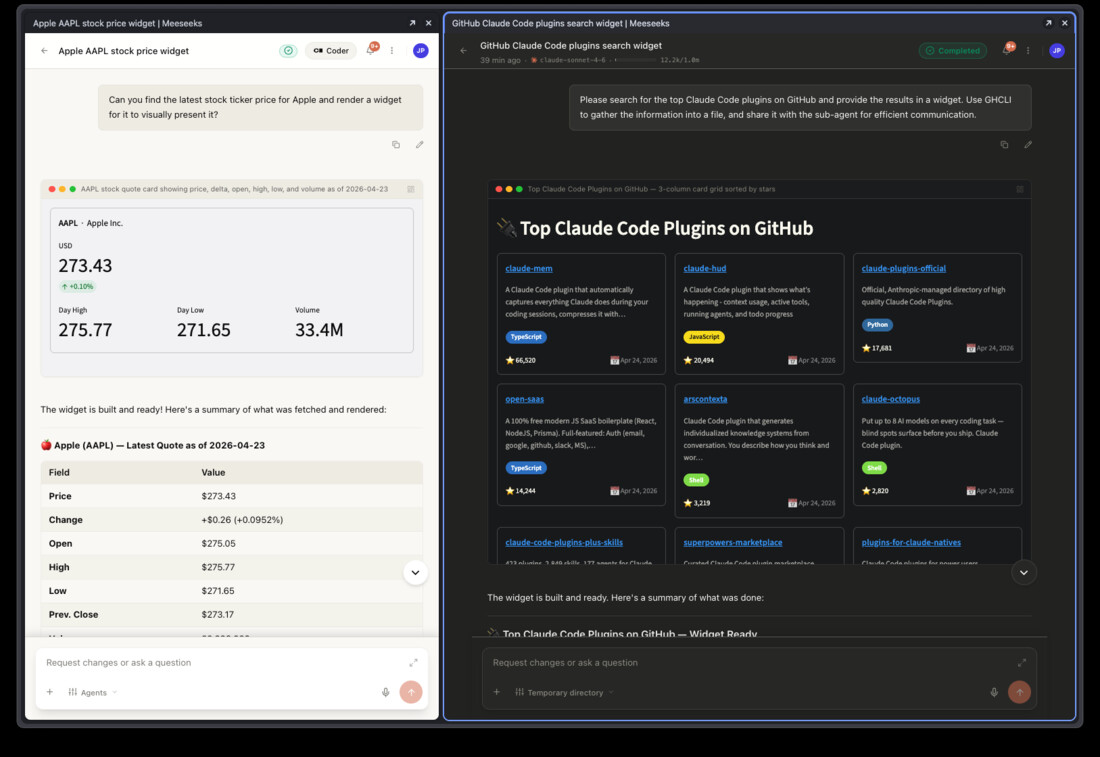Screen dimensions: 1100x757
Task: Open notifications bell in Apple AAPL window
Action: click(371, 50)
